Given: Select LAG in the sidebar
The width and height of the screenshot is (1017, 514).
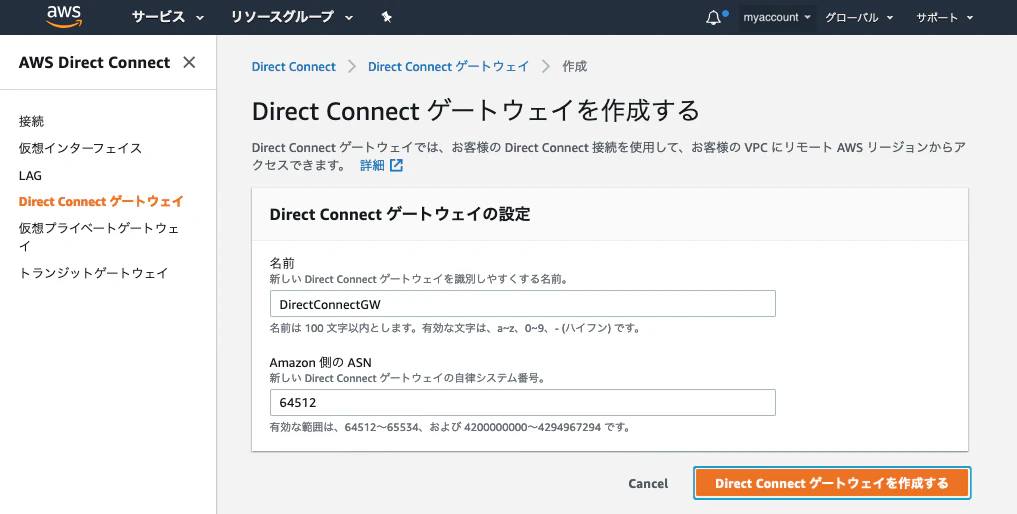Looking at the screenshot, I should point(30,175).
